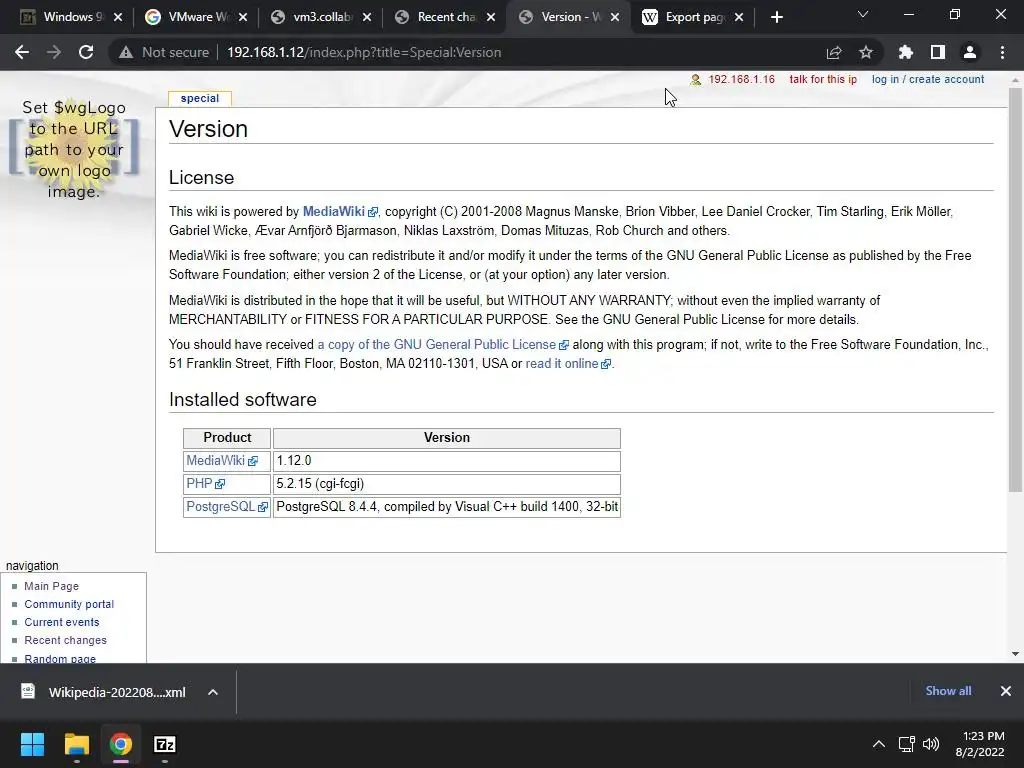
Task: Open File Explorer from taskbar
Action: click(x=76, y=744)
